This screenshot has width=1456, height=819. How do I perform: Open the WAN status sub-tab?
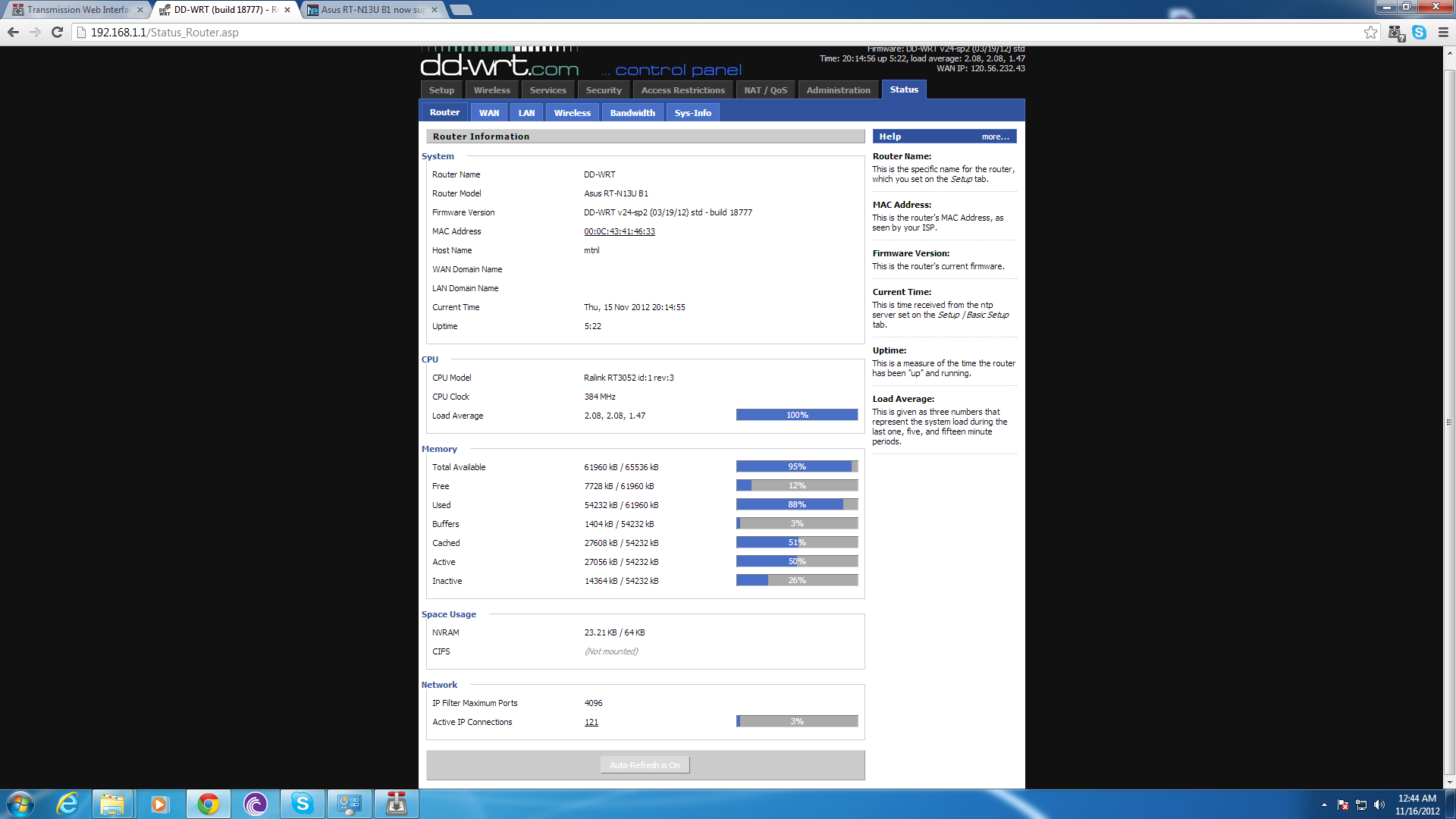[x=489, y=113]
